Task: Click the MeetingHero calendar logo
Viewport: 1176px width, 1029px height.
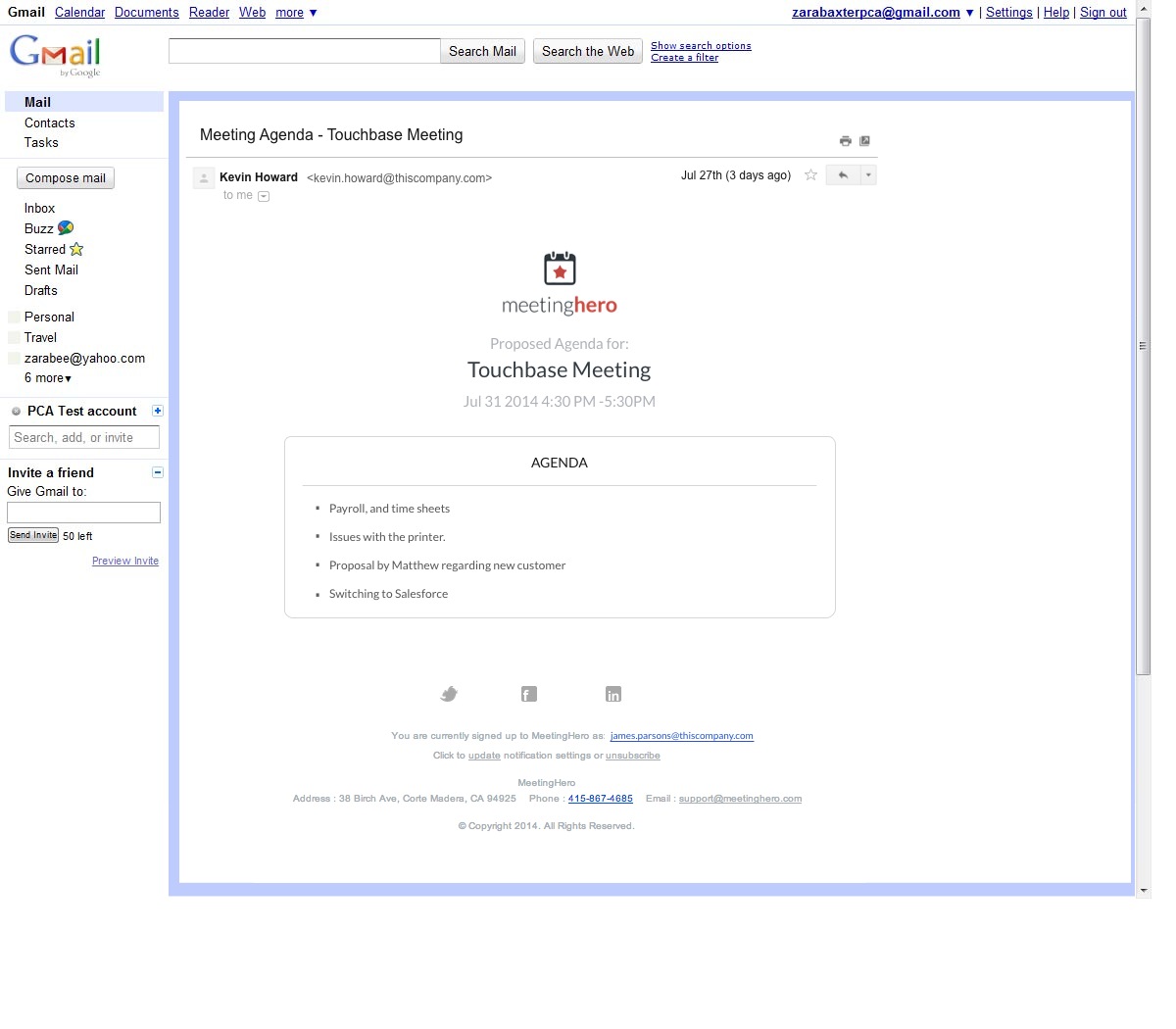Action: pos(560,269)
